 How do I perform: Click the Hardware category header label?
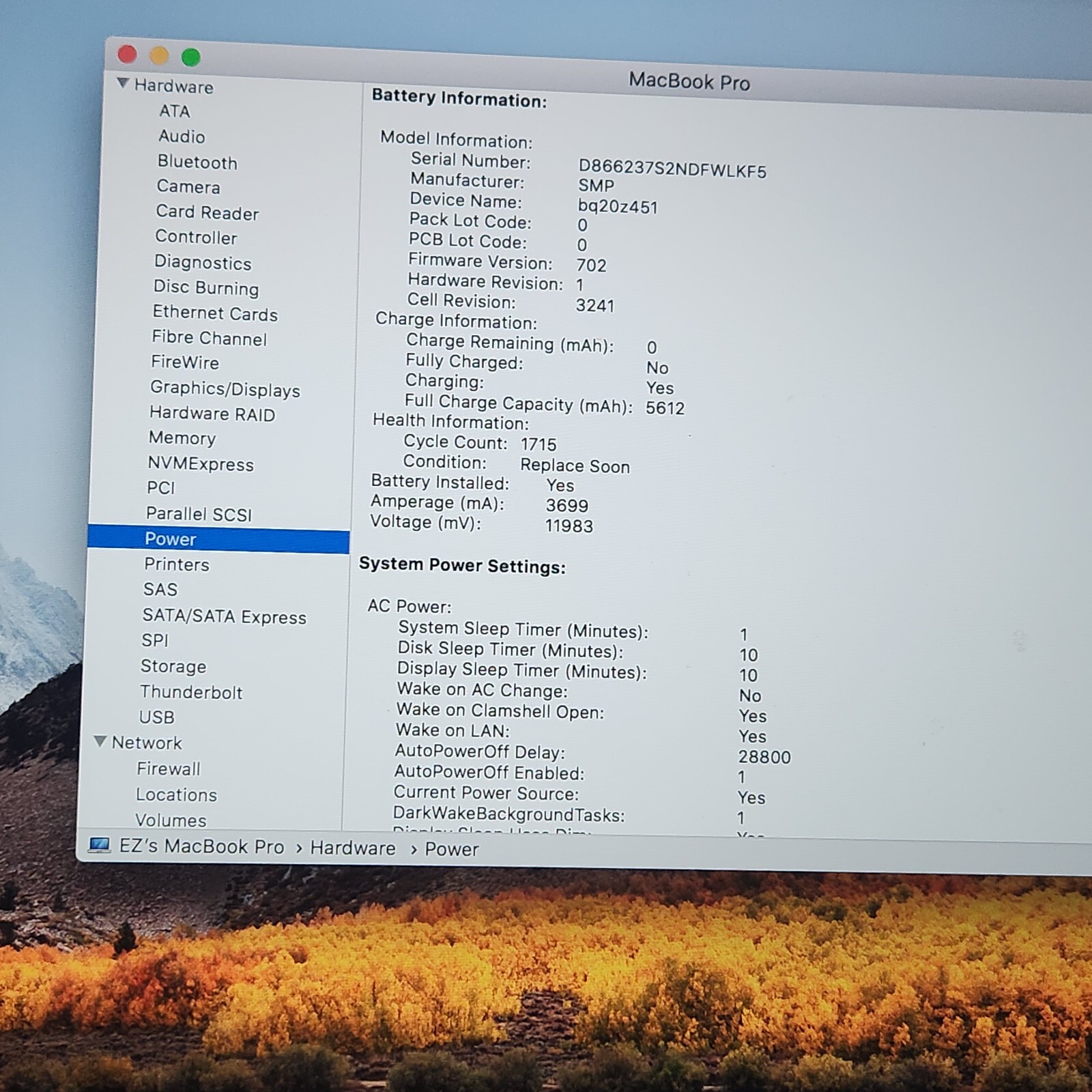[173, 86]
